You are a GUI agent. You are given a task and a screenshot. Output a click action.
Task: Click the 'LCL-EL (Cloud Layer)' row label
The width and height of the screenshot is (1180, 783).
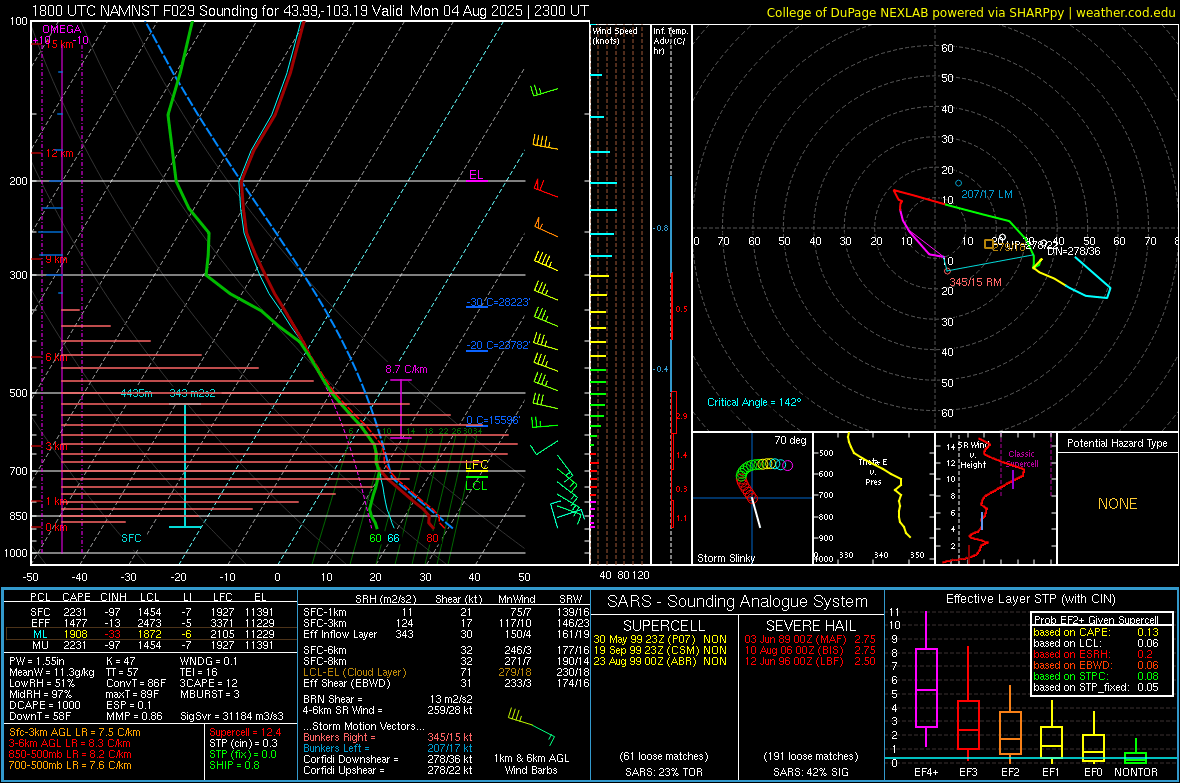click(x=354, y=672)
